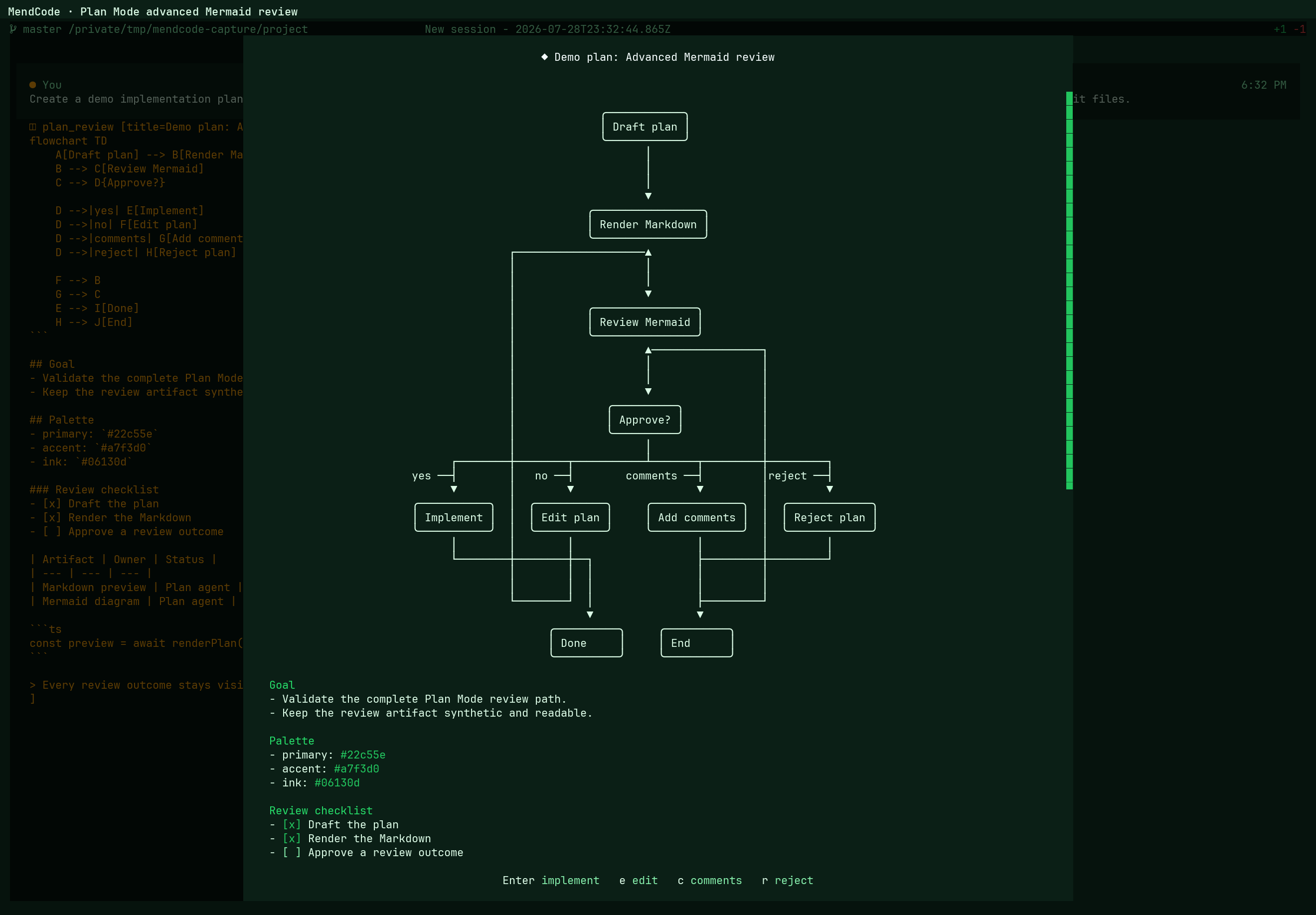Screen dimensions: 1316x915
Task: Click the Render Markdown node
Action: coord(648,225)
